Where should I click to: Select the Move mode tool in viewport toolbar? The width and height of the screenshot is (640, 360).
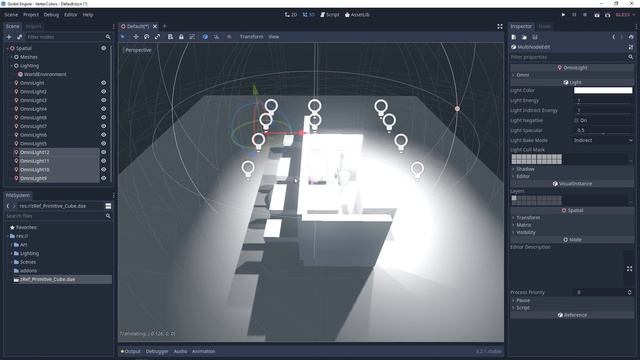[136, 37]
